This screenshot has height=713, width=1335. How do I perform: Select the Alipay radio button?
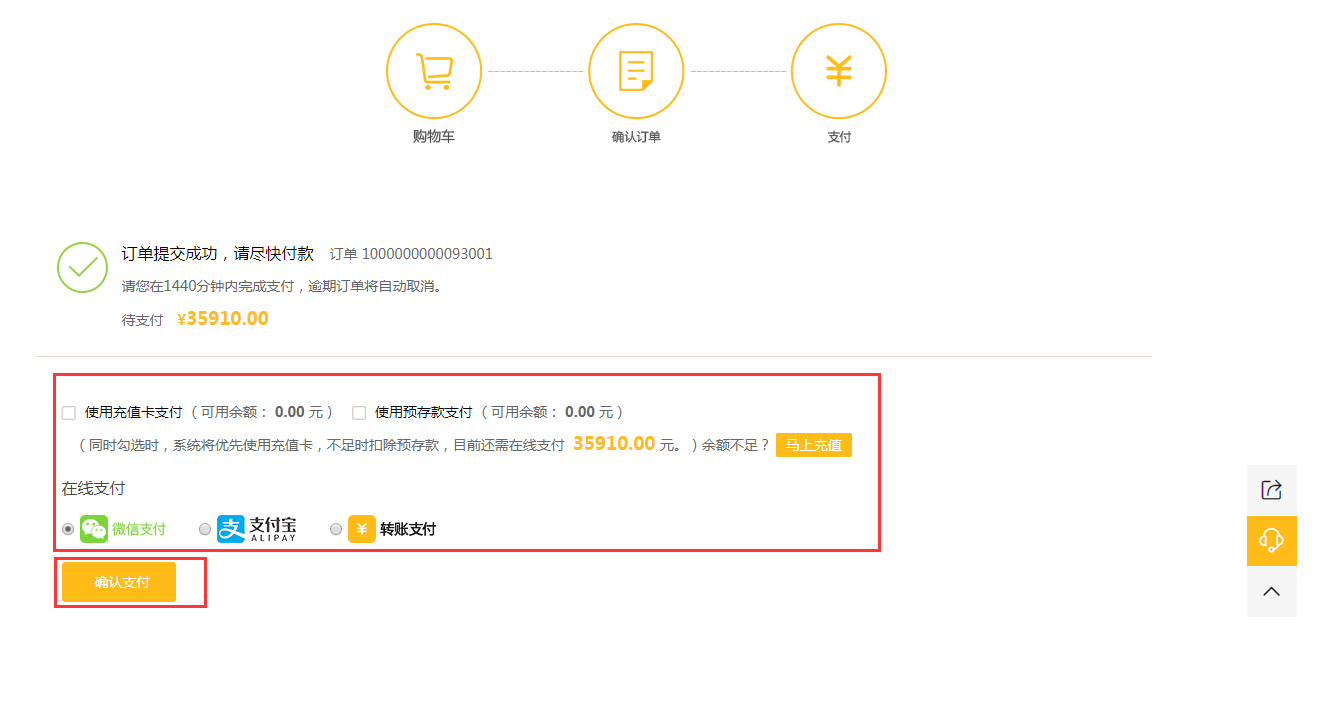(x=205, y=529)
